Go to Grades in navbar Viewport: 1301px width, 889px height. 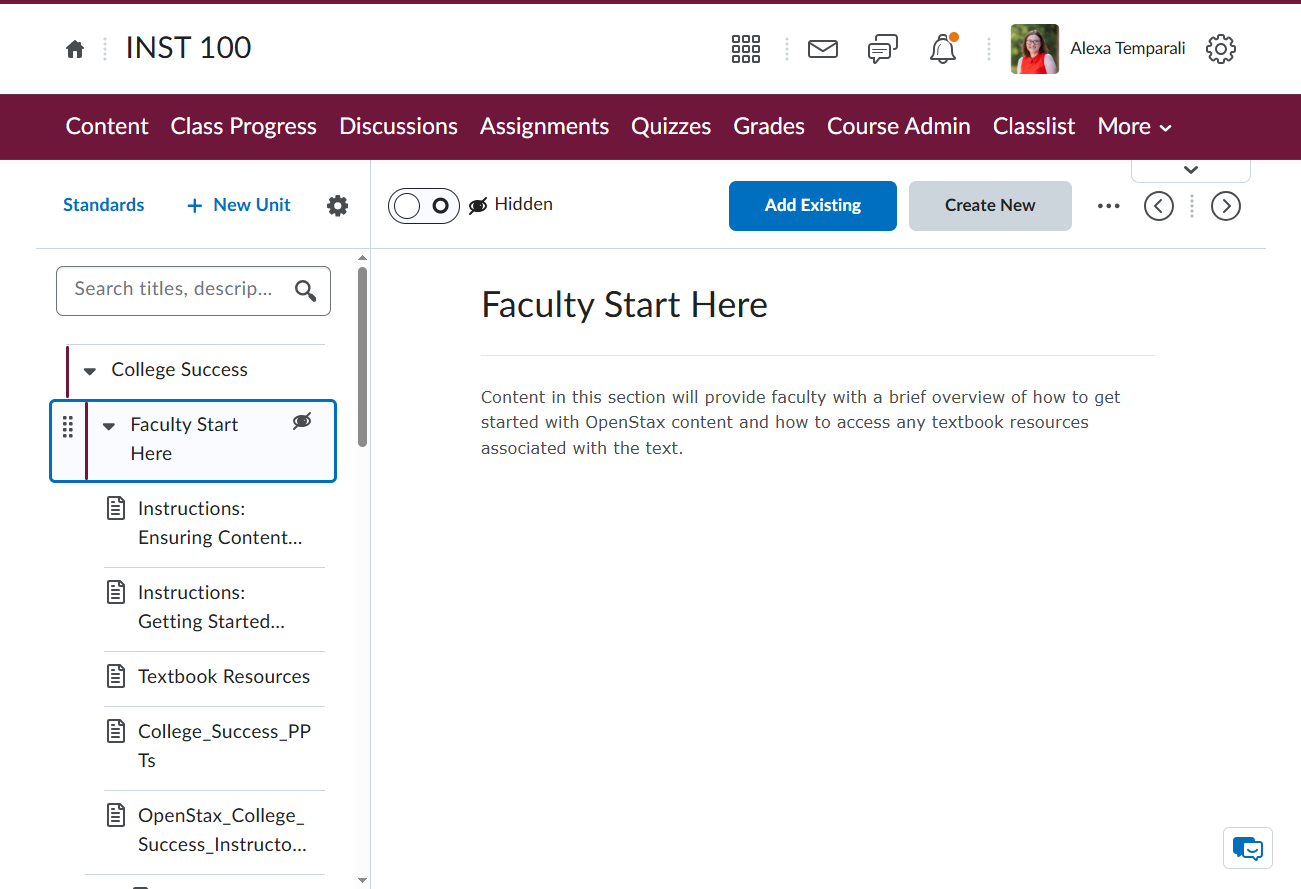pos(769,127)
